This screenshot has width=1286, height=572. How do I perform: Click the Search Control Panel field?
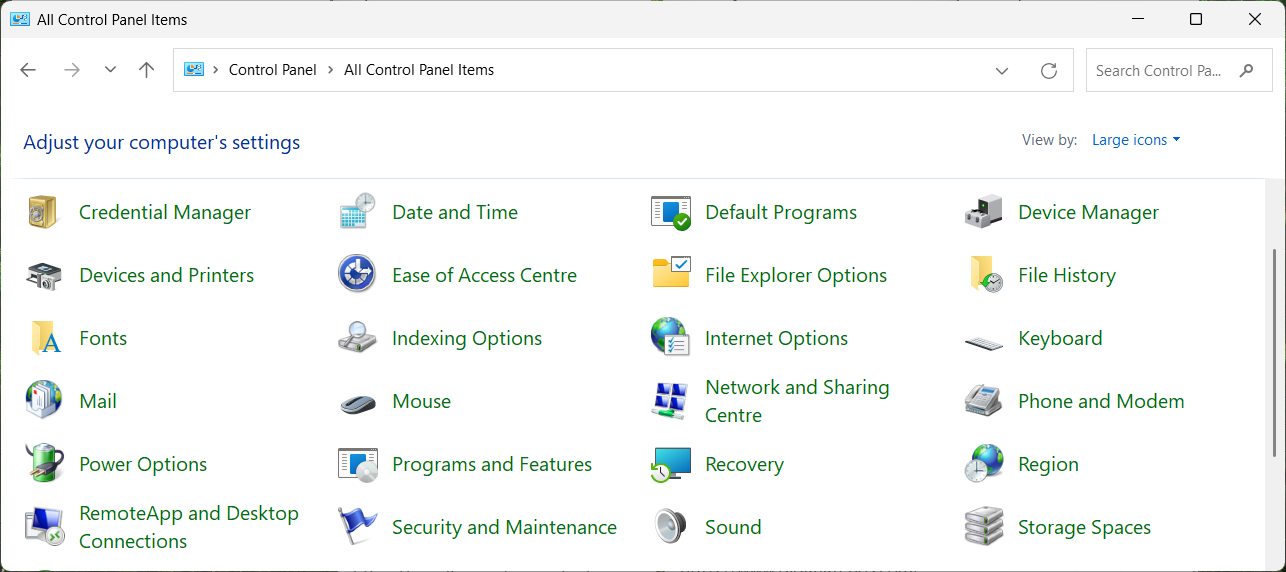point(1158,70)
